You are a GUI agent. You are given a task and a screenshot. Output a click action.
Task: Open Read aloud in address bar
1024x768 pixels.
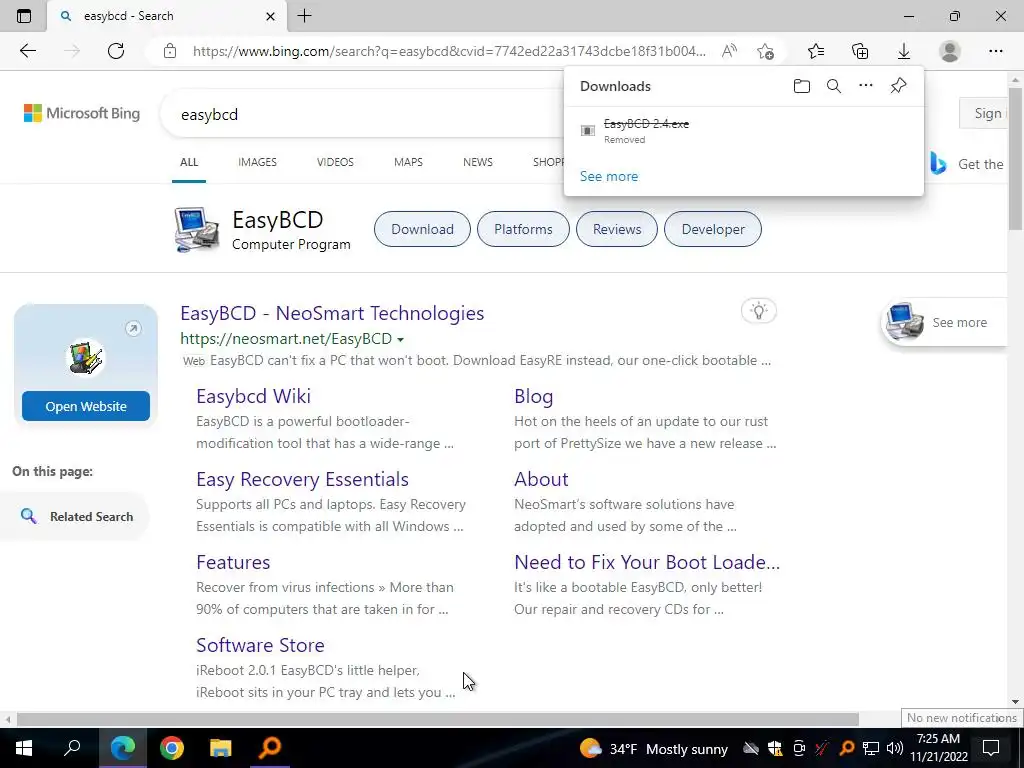pos(729,51)
